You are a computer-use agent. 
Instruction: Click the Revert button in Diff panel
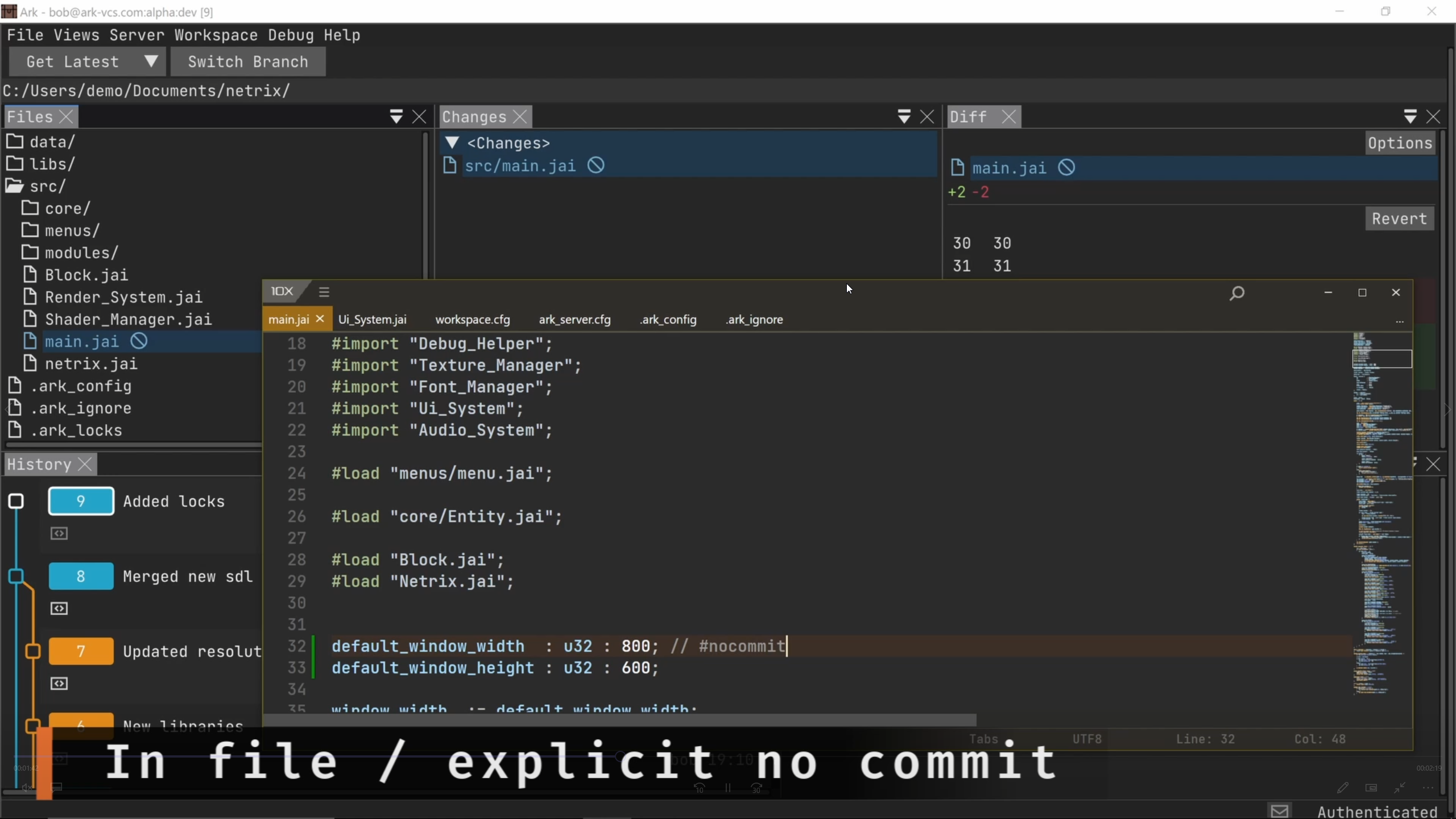click(1399, 219)
